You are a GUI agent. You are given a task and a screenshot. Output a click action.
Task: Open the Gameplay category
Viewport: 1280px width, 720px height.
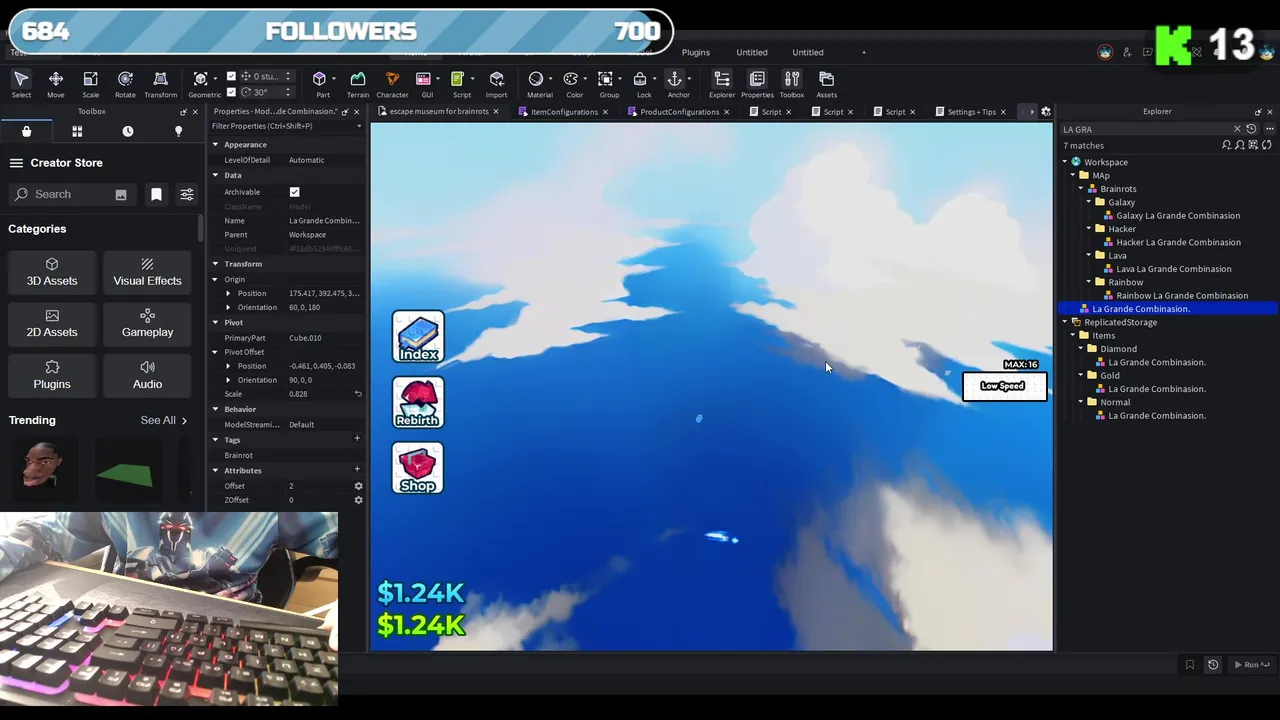coord(147,323)
